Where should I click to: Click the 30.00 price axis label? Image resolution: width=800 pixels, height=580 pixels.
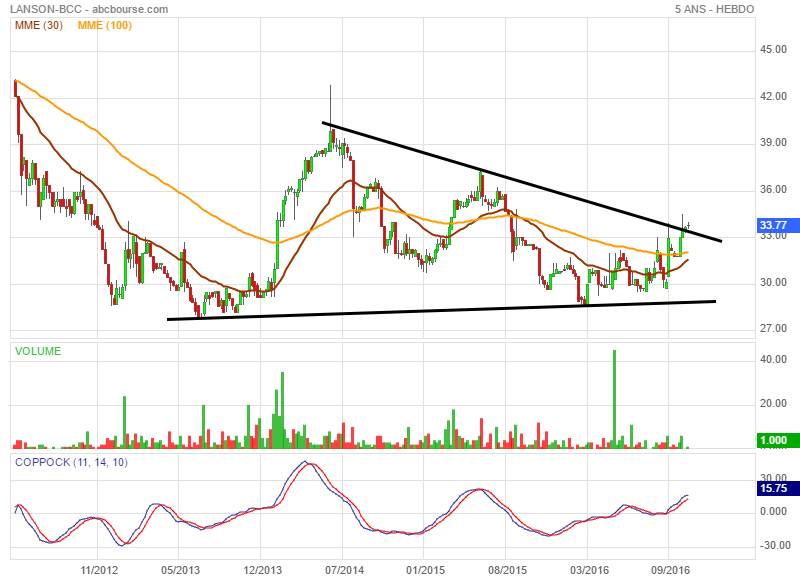[x=773, y=282]
